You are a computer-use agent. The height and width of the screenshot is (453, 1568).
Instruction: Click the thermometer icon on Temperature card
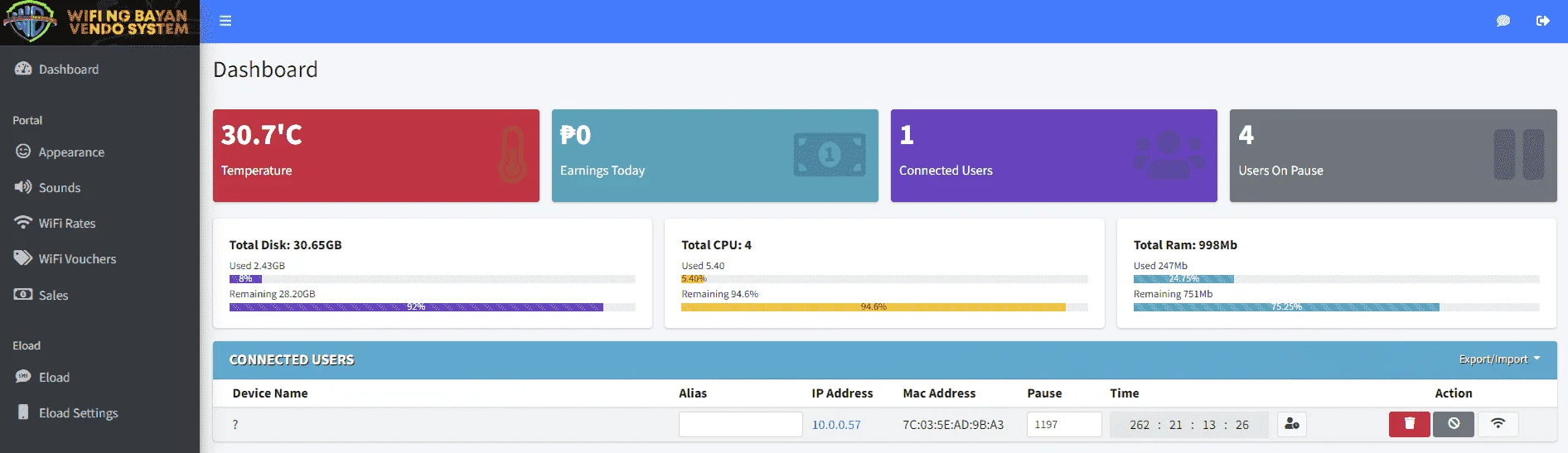512,155
